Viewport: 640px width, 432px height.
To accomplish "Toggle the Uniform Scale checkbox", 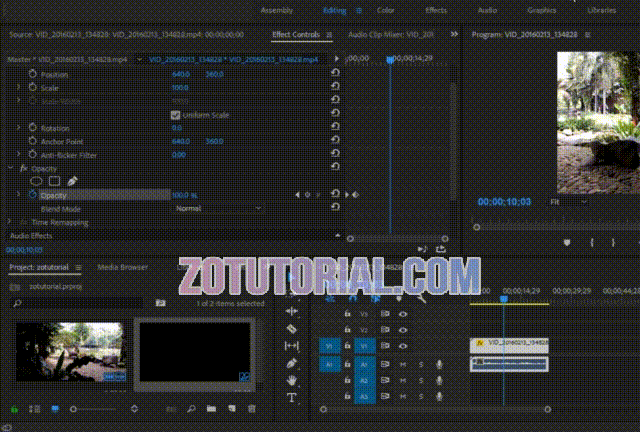I will (176, 115).
